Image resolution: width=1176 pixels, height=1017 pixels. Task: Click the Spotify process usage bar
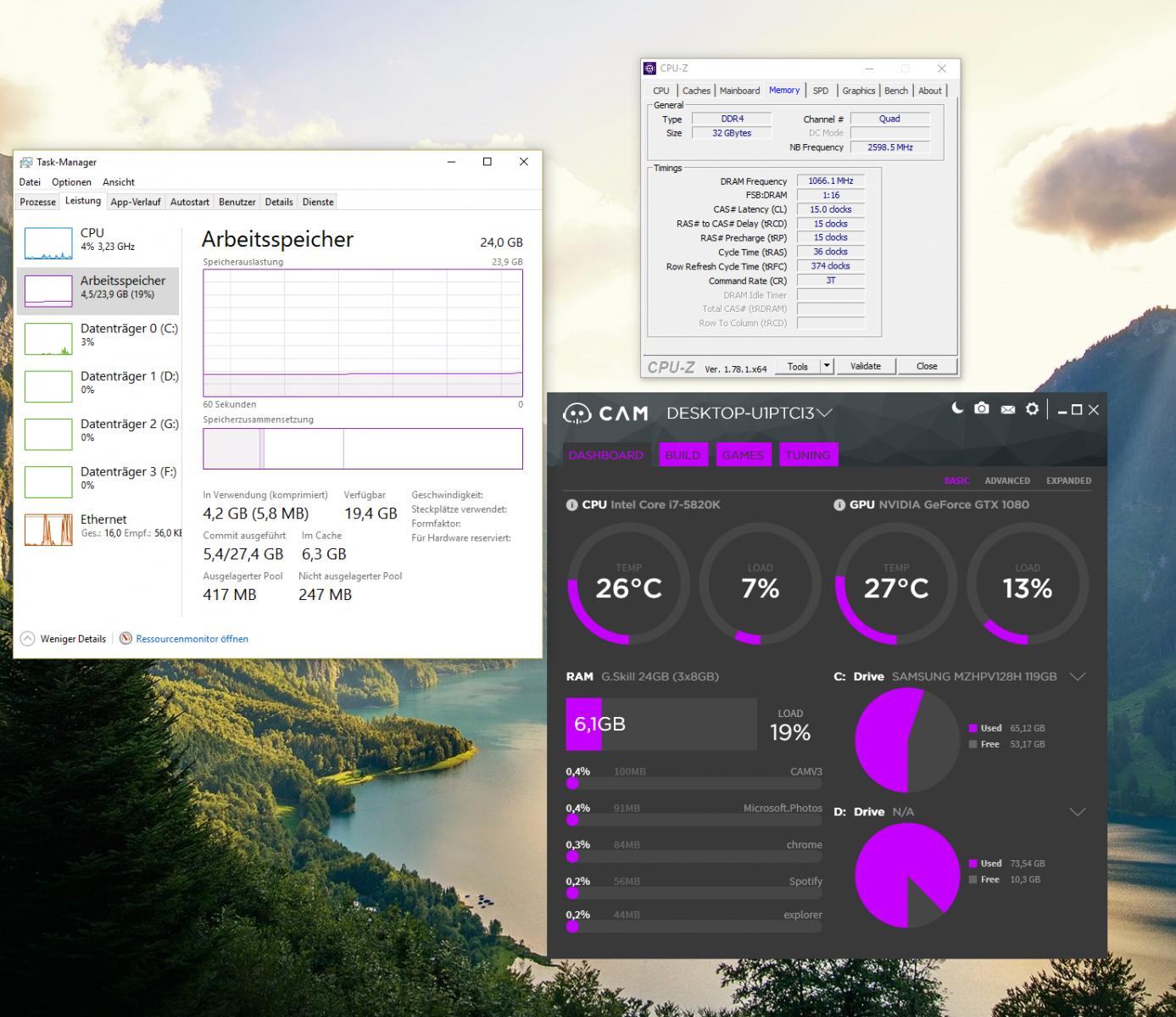(x=694, y=892)
